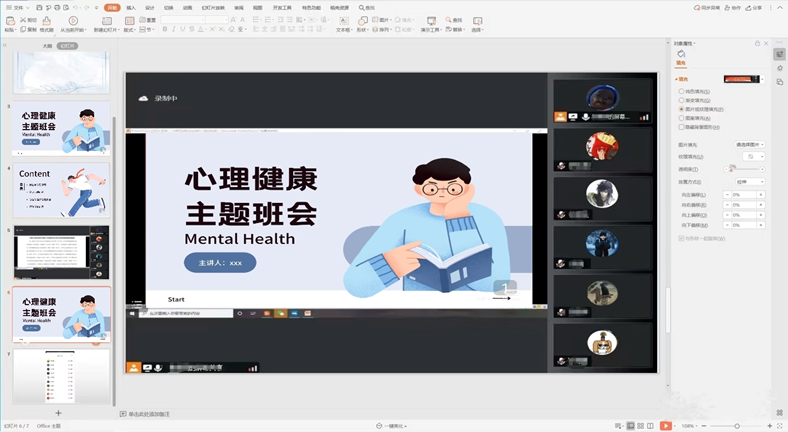
Task: Click the 新建幻灯片 new slide icon
Action: coord(105,21)
